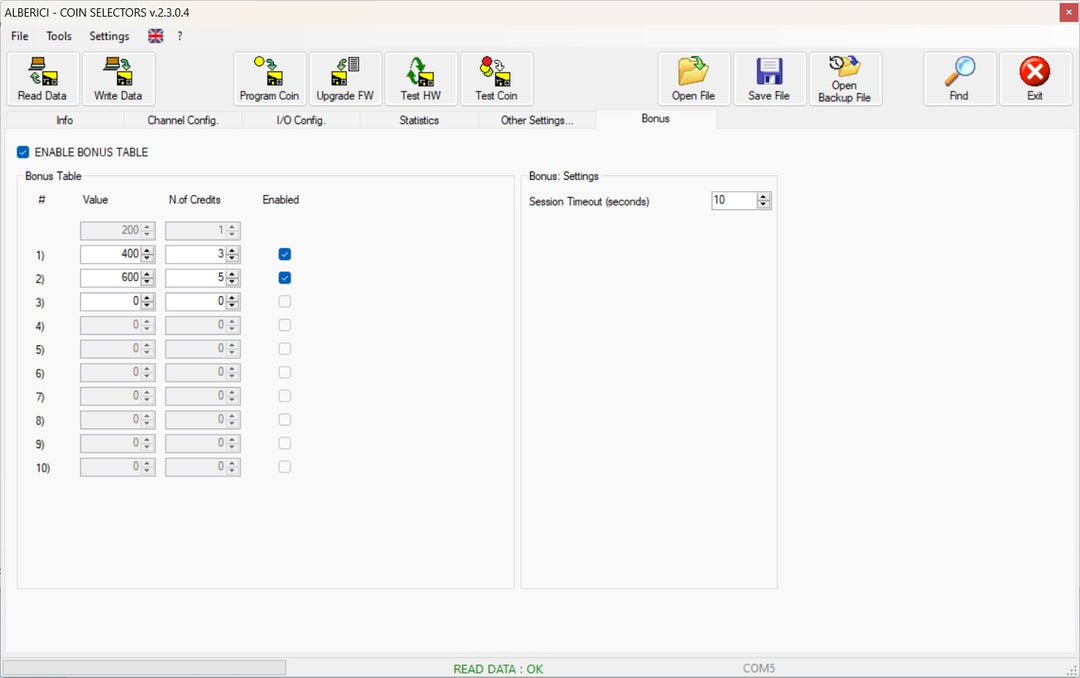Disable the bonus row 1 Enabled checkbox
The width and height of the screenshot is (1080, 678).
click(x=285, y=254)
